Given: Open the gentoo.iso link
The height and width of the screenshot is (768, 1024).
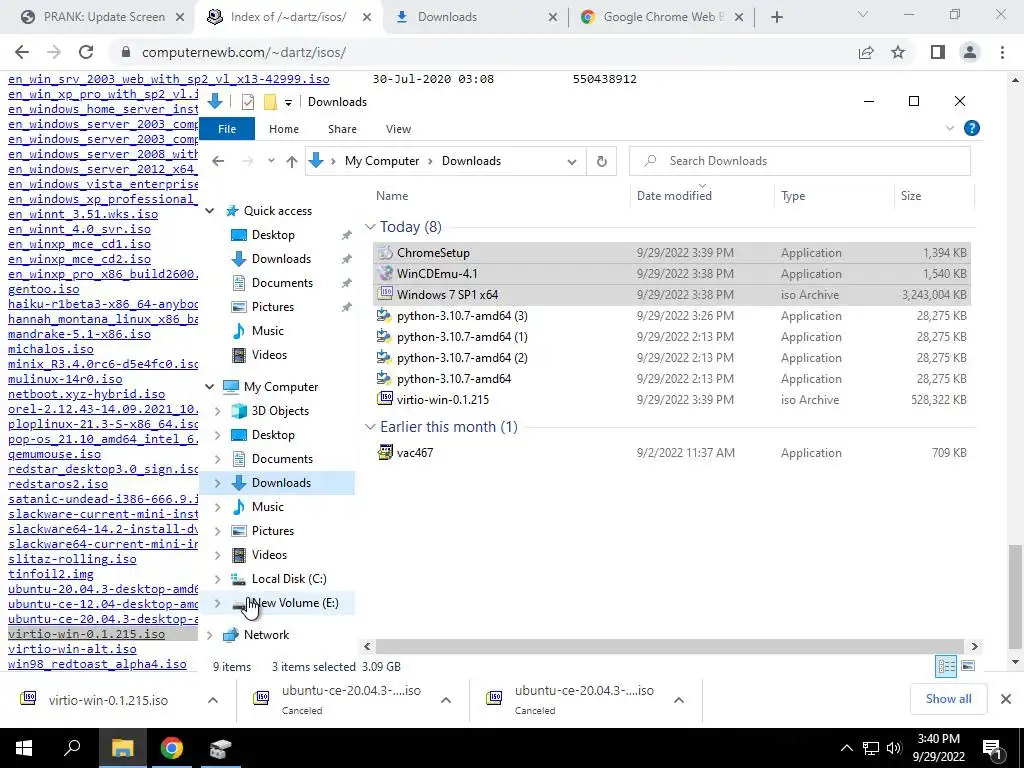Looking at the screenshot, I should tap(44, 289).
